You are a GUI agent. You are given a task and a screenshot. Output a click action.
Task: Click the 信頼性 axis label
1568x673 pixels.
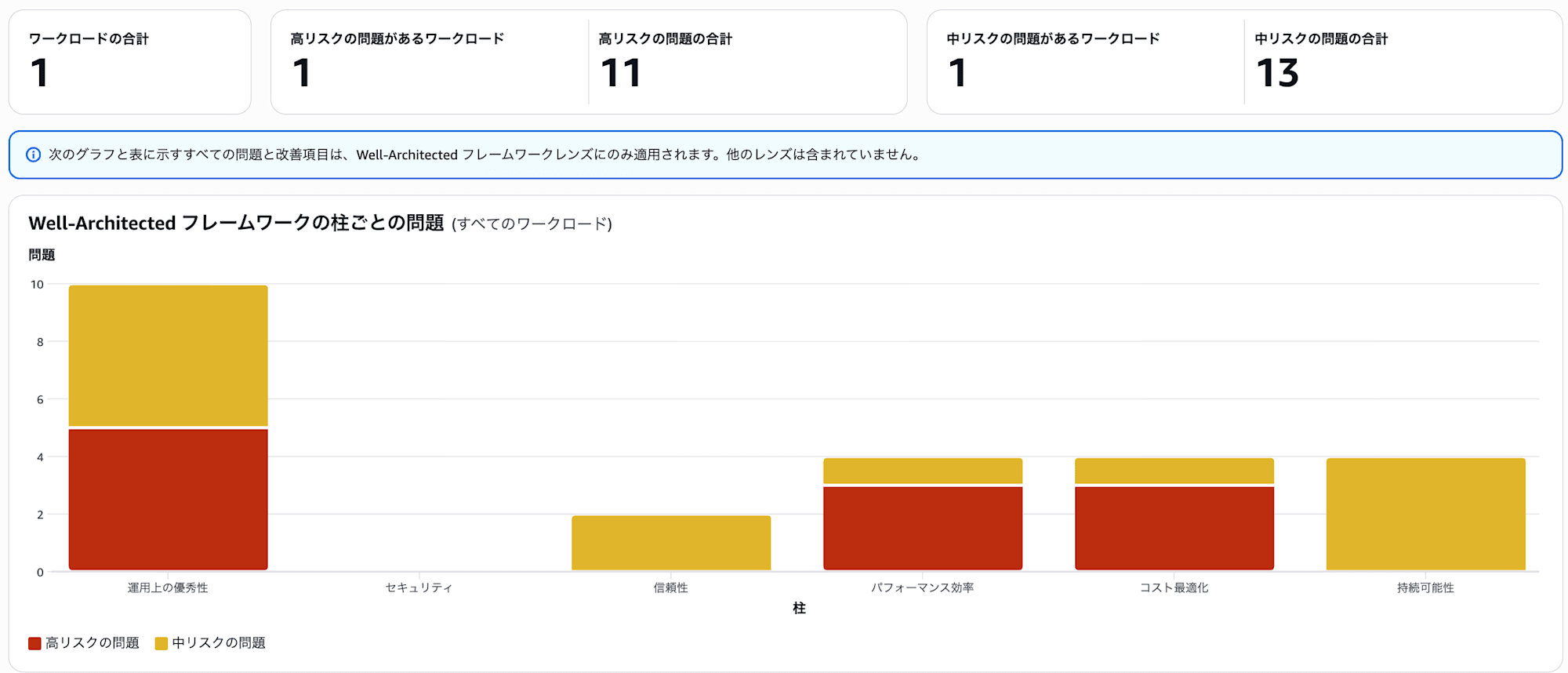pos(671,588)
